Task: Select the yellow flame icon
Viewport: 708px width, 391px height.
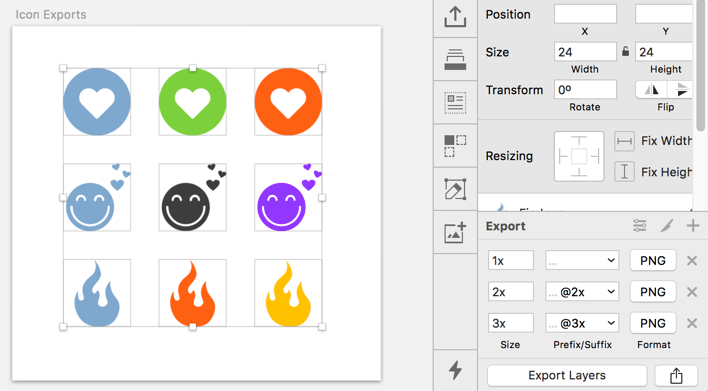Action: (x=288, y=293)
